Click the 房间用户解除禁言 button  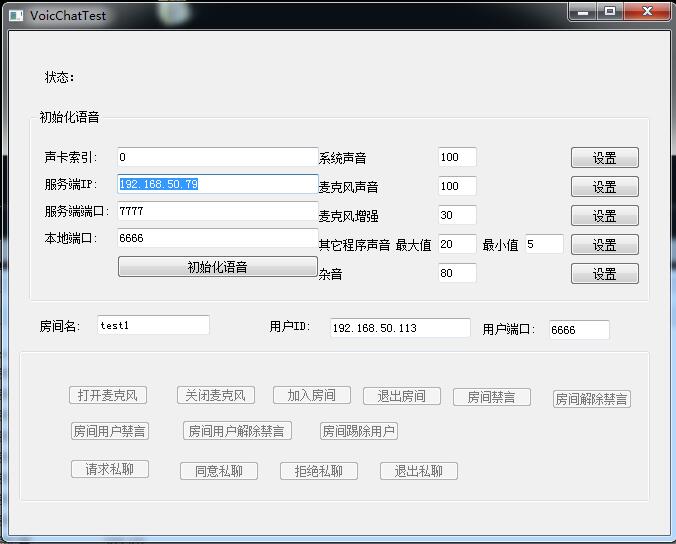(x=237, y=431)
